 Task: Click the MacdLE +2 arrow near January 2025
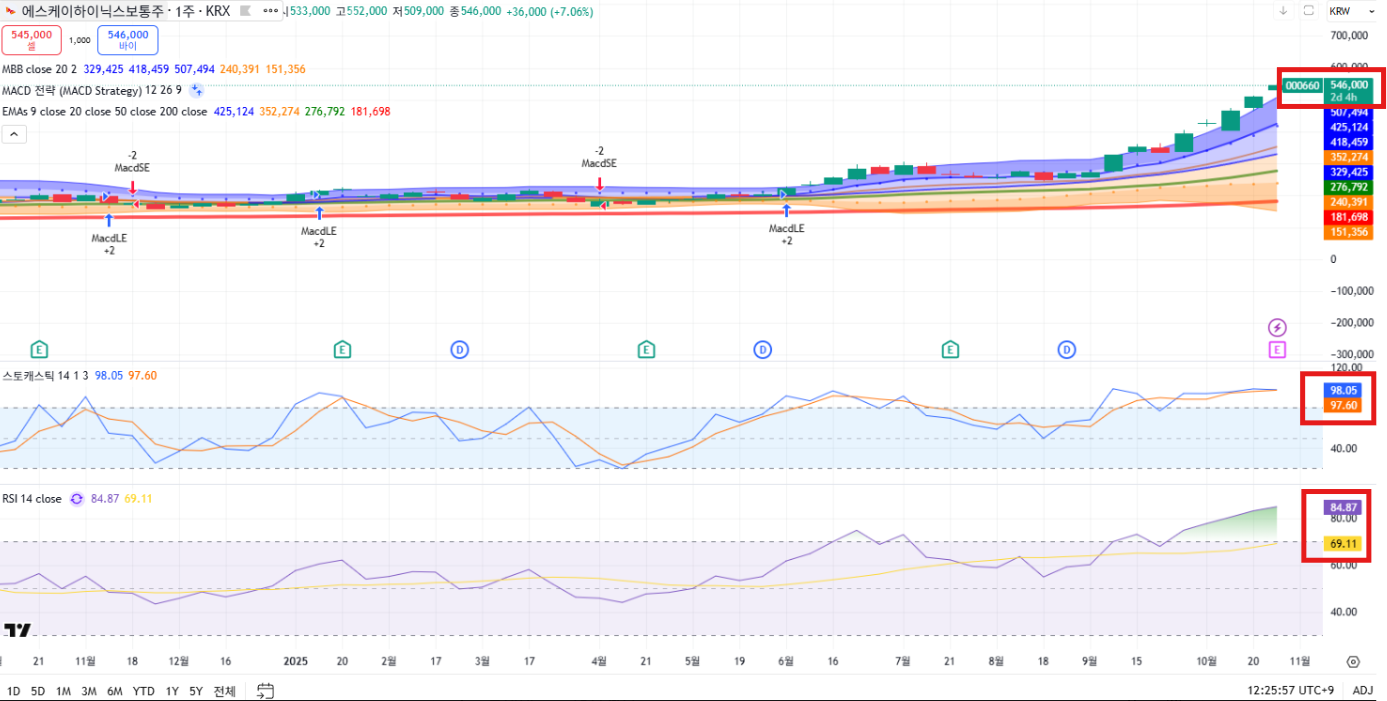click(x=319, y=212)
